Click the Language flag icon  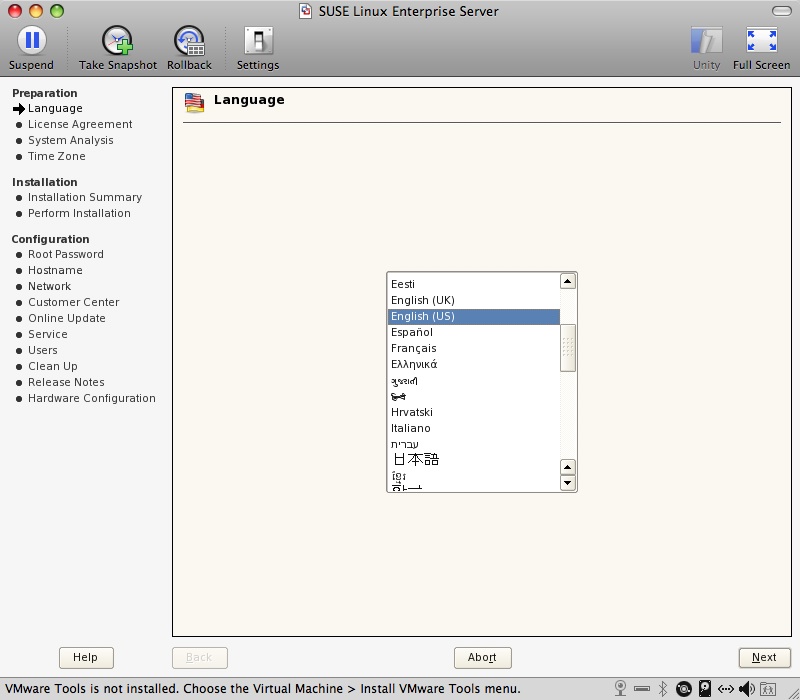click(194, 102)
